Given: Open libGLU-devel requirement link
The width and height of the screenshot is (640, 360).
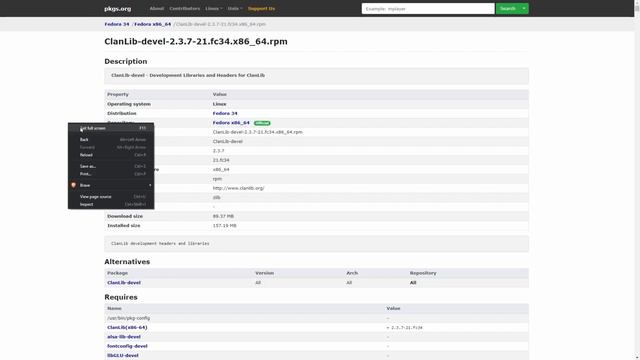Looking at the screenshot, I should (x=123, y=356).
